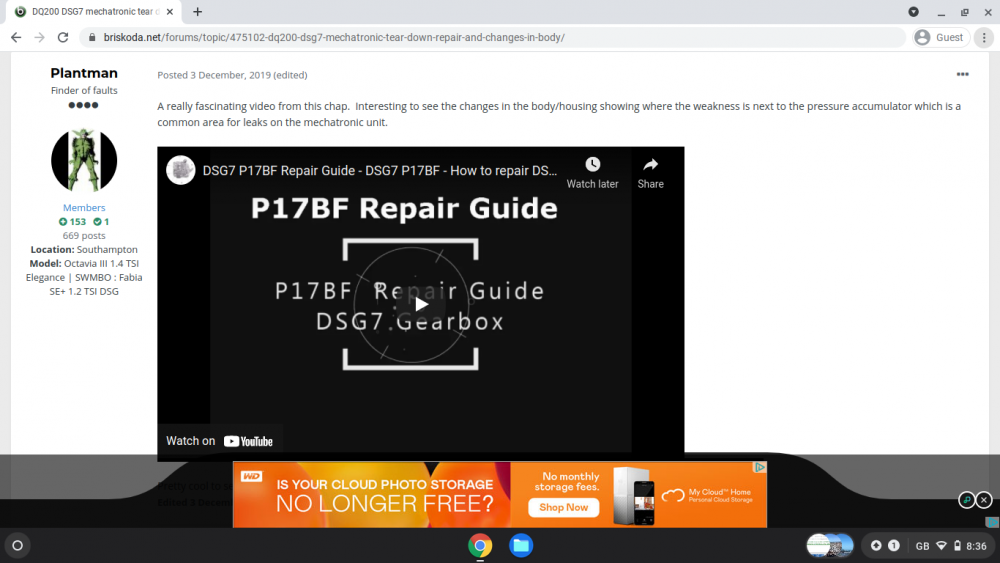Image resolution: width=1000 pixels, height=563 pixels.
Task: Share the YouTube video
Action: (x=651, y=173)
